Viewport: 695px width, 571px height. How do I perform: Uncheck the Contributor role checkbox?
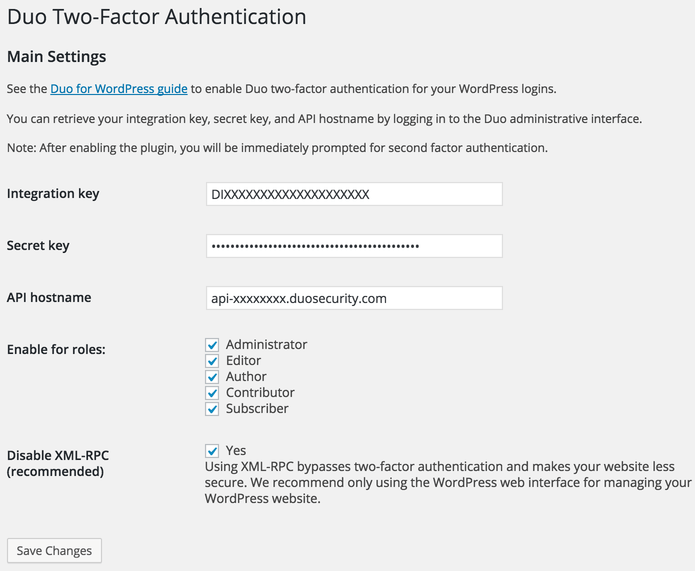212,393
